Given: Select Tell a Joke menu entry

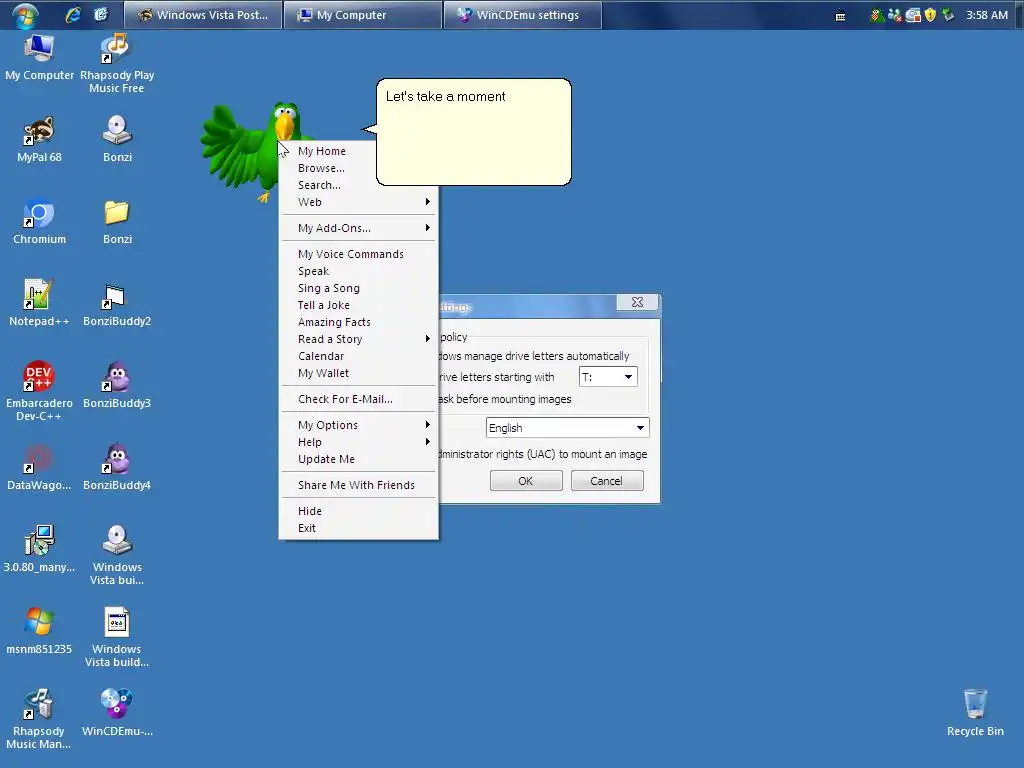Looking at the screenshot, I should tap(359, 305).
